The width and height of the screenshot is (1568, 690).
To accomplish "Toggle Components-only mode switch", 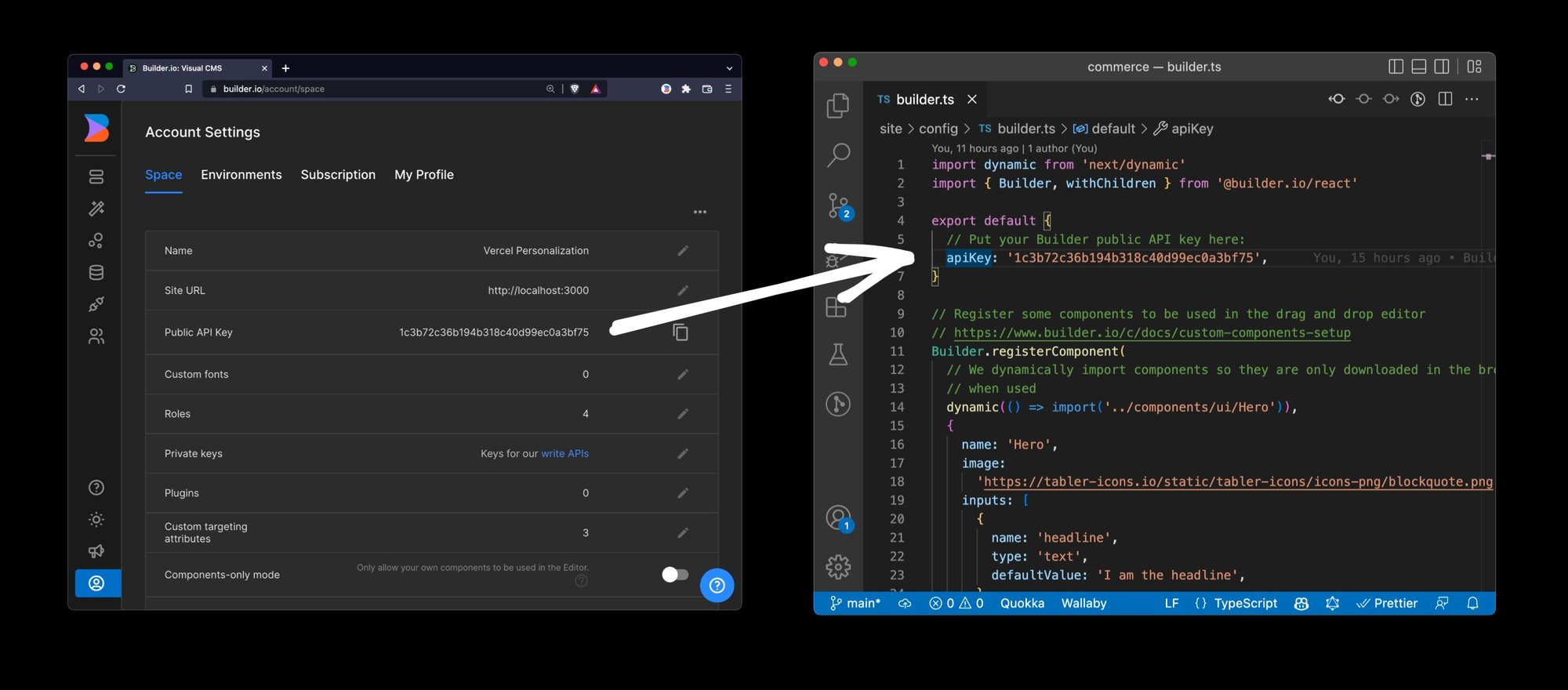I will coord(675,575).
